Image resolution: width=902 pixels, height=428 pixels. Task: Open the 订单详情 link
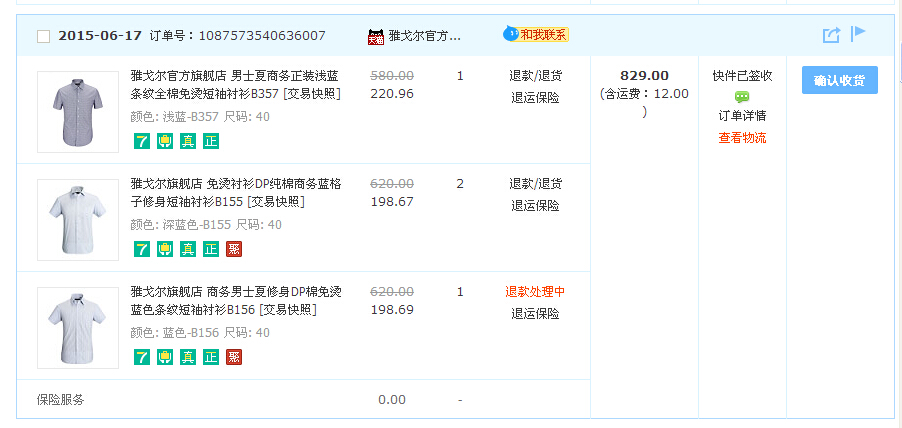(742, 116)
